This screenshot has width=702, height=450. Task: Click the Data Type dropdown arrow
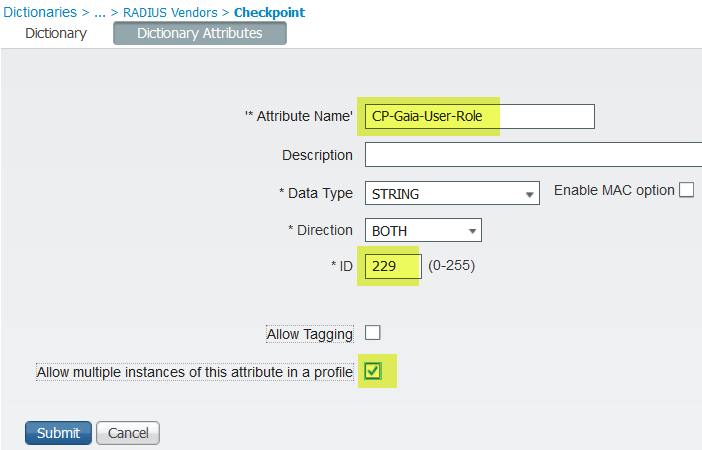tap(529, 194)
